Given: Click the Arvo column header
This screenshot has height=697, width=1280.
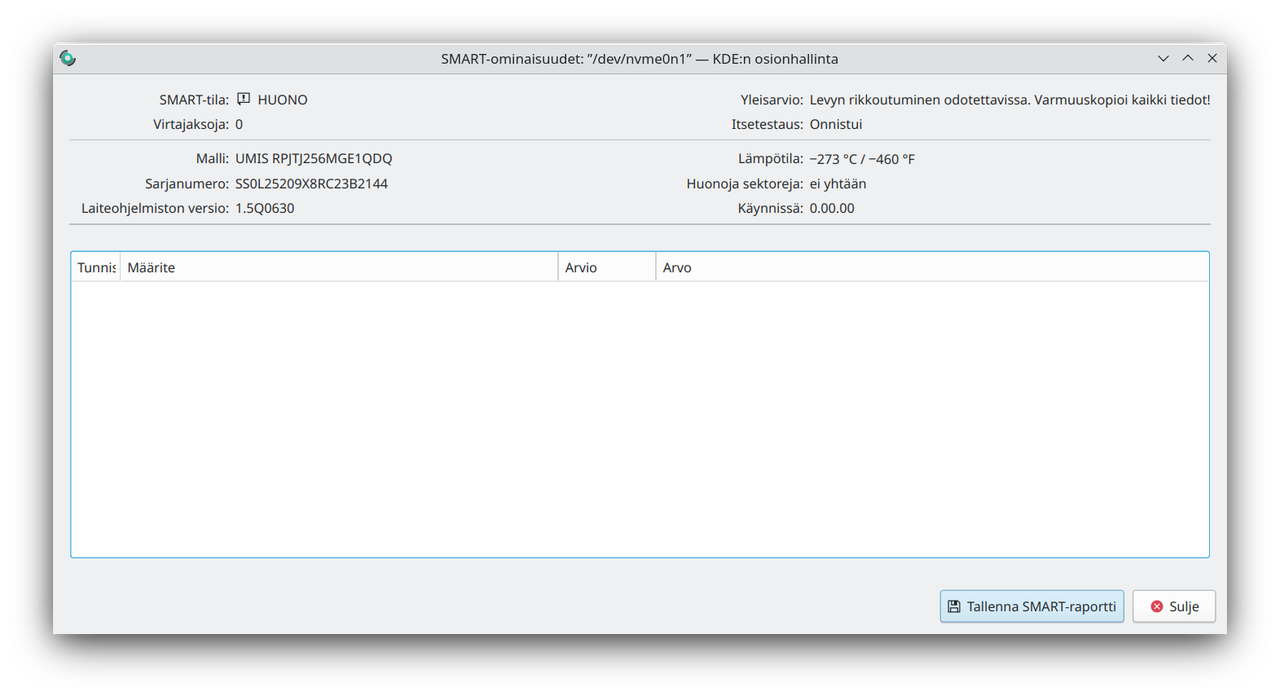Looking at the screenshot, I should click(x=932, y=267).
